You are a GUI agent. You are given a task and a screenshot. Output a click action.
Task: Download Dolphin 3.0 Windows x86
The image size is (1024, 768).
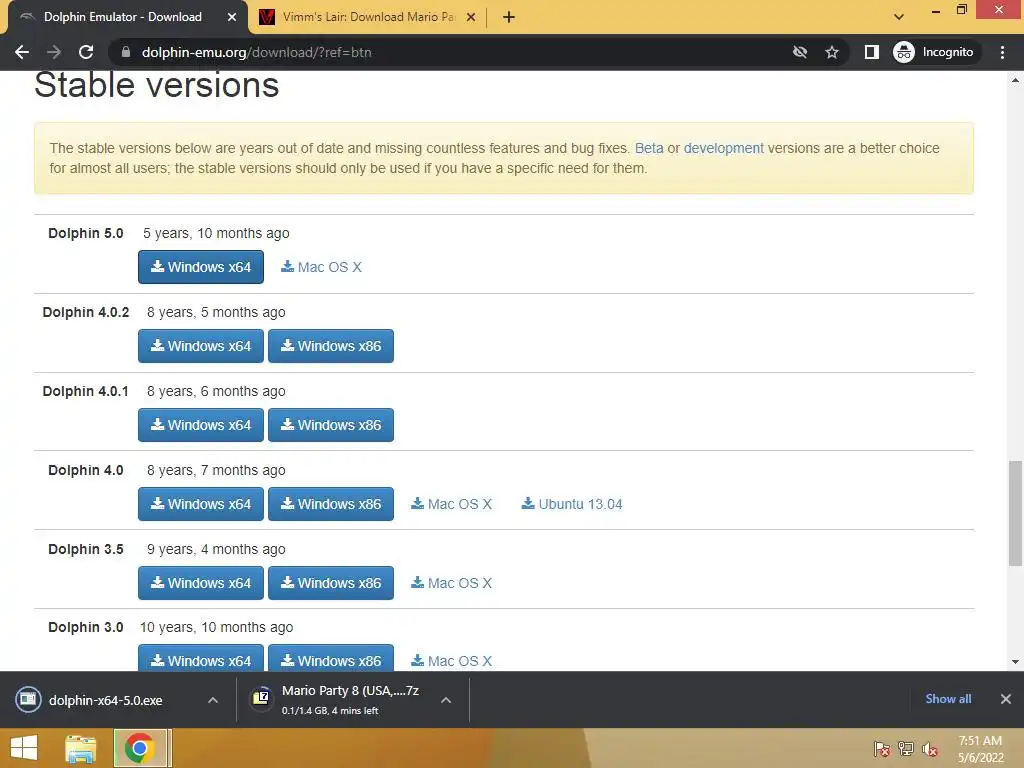[x=330, y=659]
